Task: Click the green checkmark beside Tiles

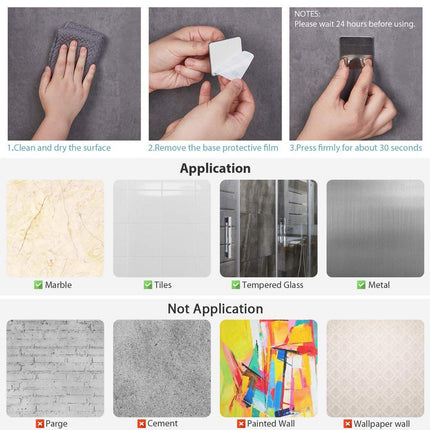Action: click(x=148, y=285)
